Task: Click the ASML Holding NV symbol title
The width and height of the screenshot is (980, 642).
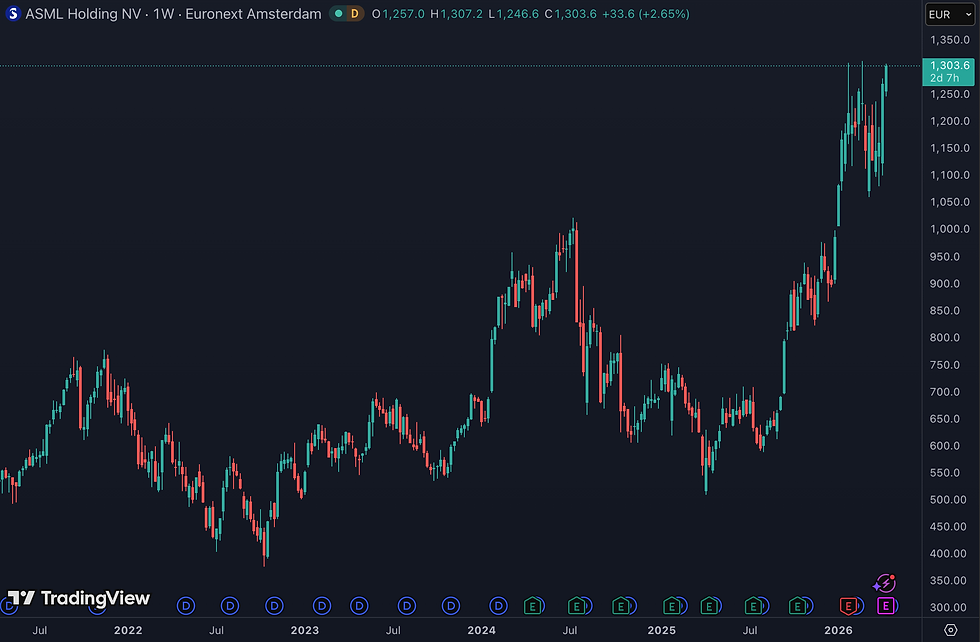Action: point(83,14)
